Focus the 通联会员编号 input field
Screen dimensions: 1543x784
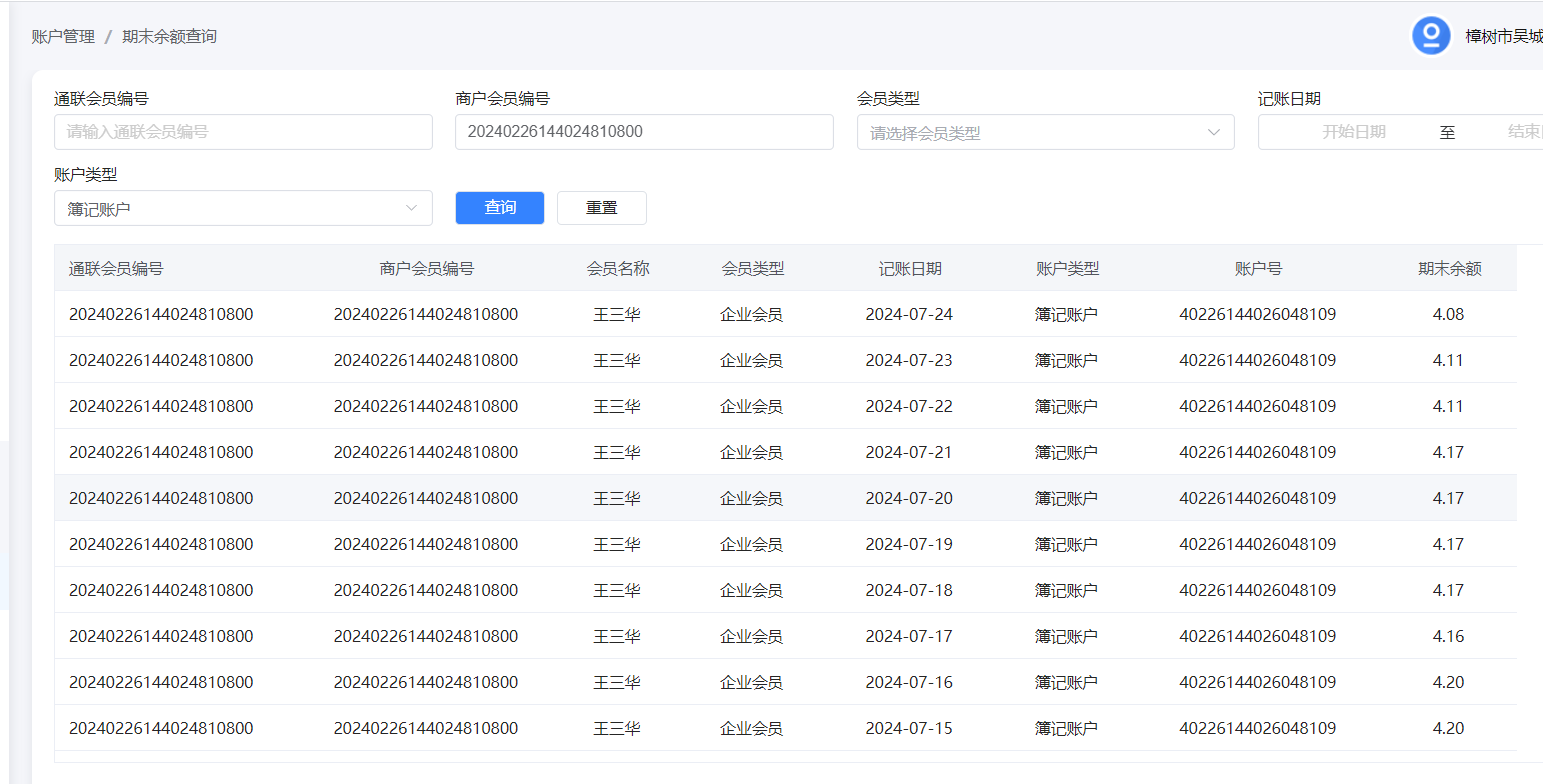point(243,132)
